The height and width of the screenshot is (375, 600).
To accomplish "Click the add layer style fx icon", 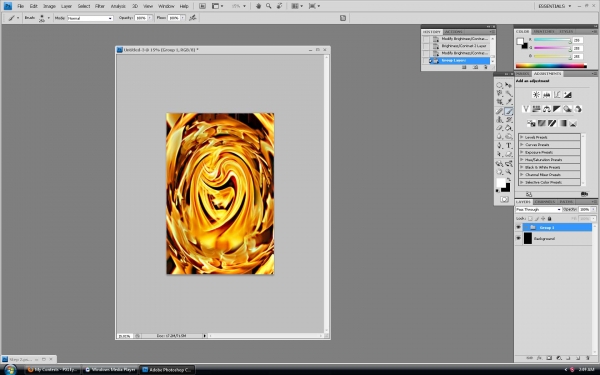I will coord(539,358).
